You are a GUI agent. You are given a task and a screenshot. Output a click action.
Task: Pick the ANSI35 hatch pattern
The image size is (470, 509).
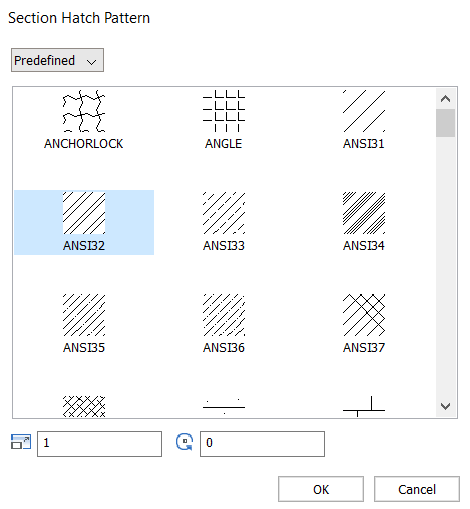pos(84,324)
